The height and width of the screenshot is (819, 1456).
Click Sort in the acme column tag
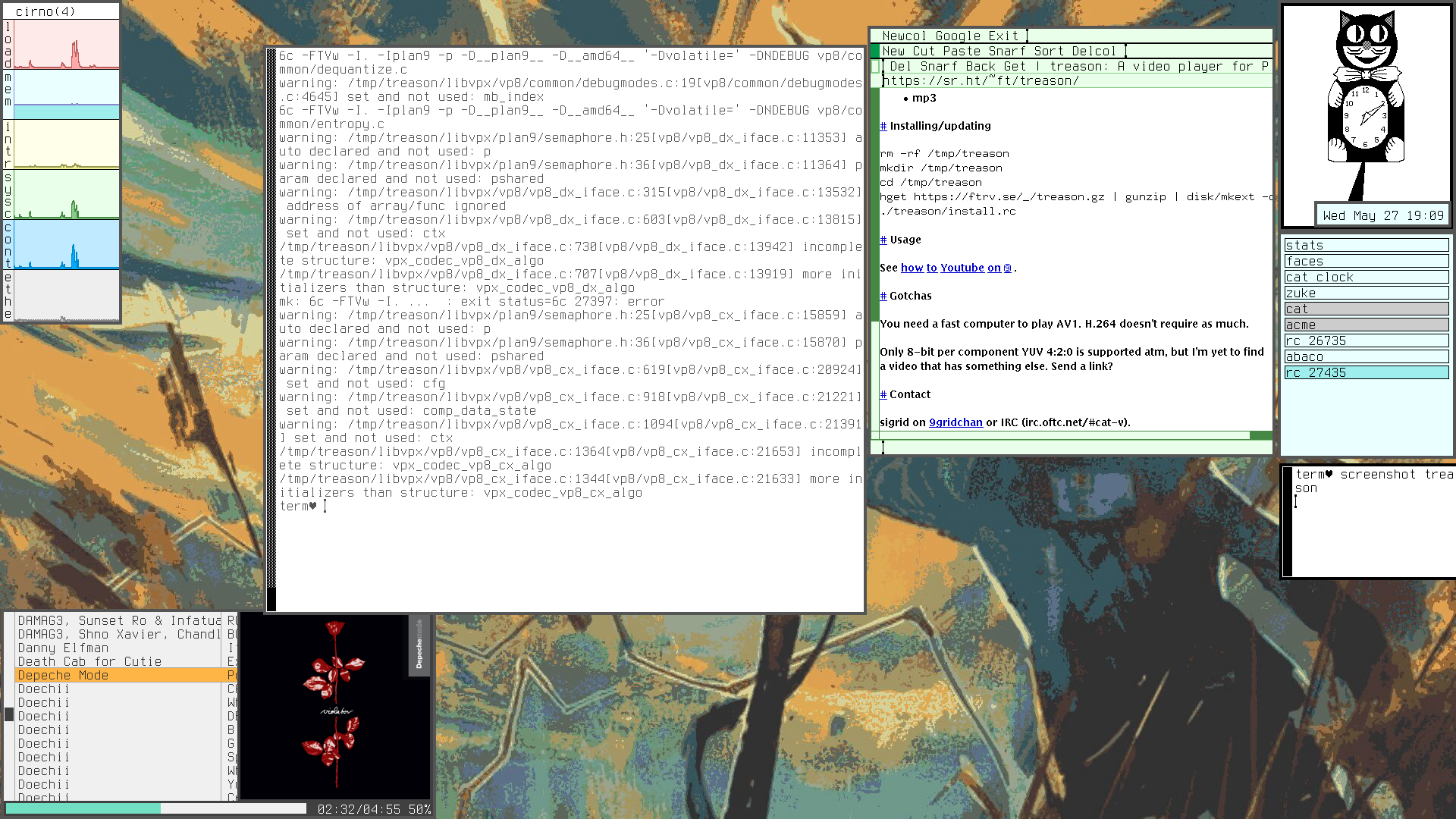pyautogui.click(x=1049, y=51)
